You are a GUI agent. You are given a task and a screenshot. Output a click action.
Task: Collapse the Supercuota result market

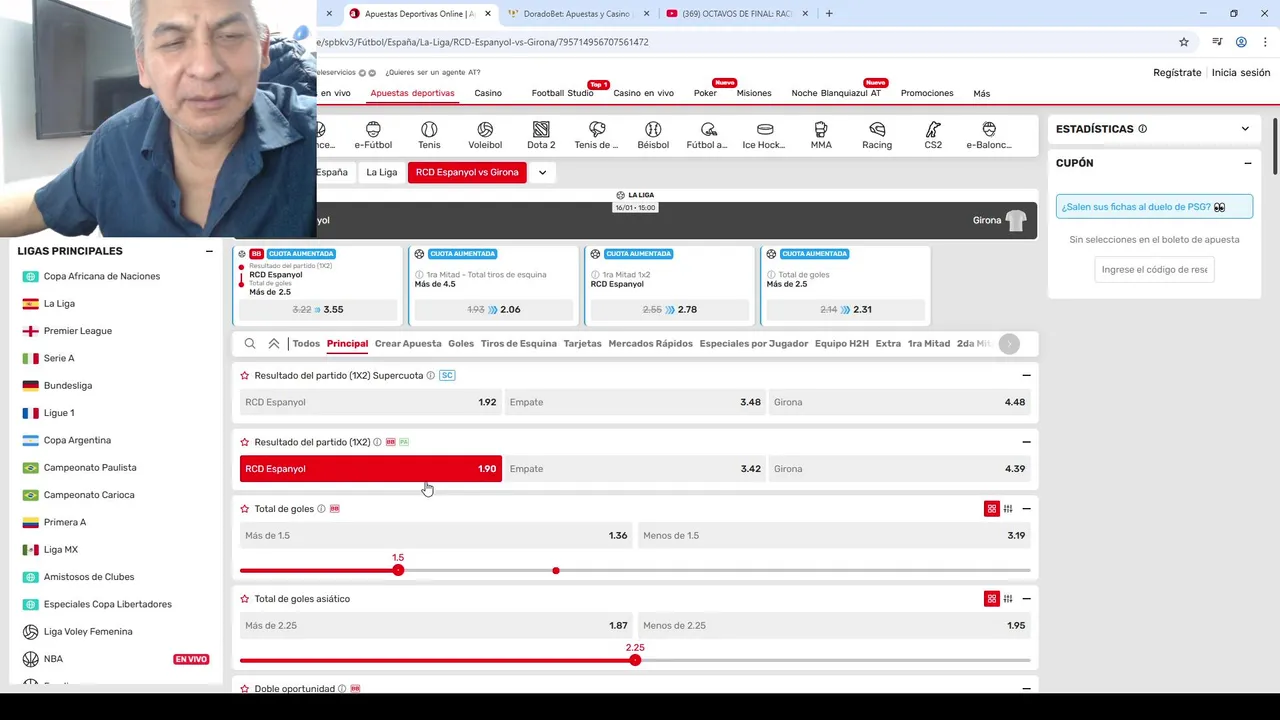coord(1026,375)
